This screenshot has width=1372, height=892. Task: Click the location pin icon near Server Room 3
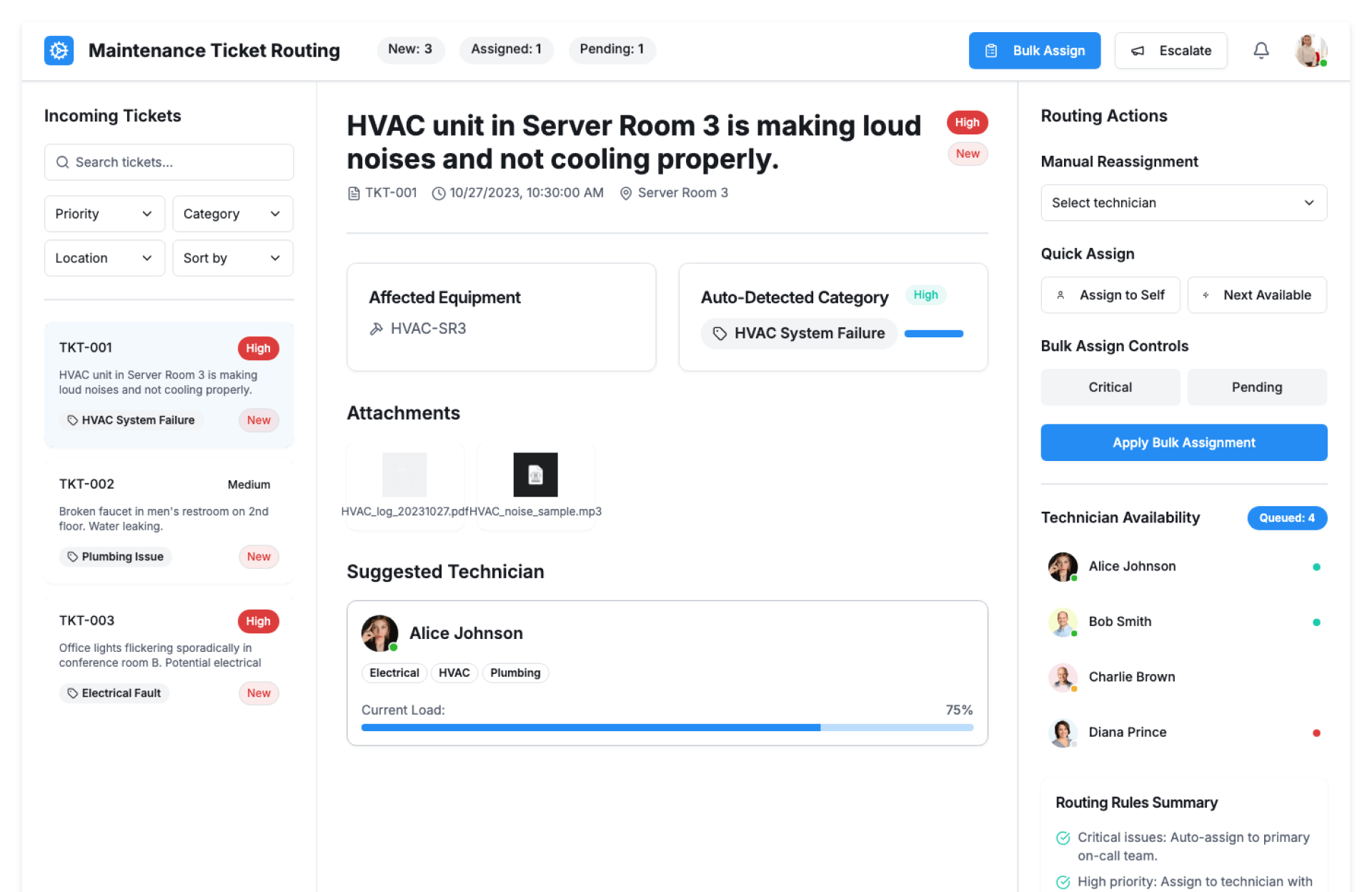pyautogui.click(x=626, y=194)
